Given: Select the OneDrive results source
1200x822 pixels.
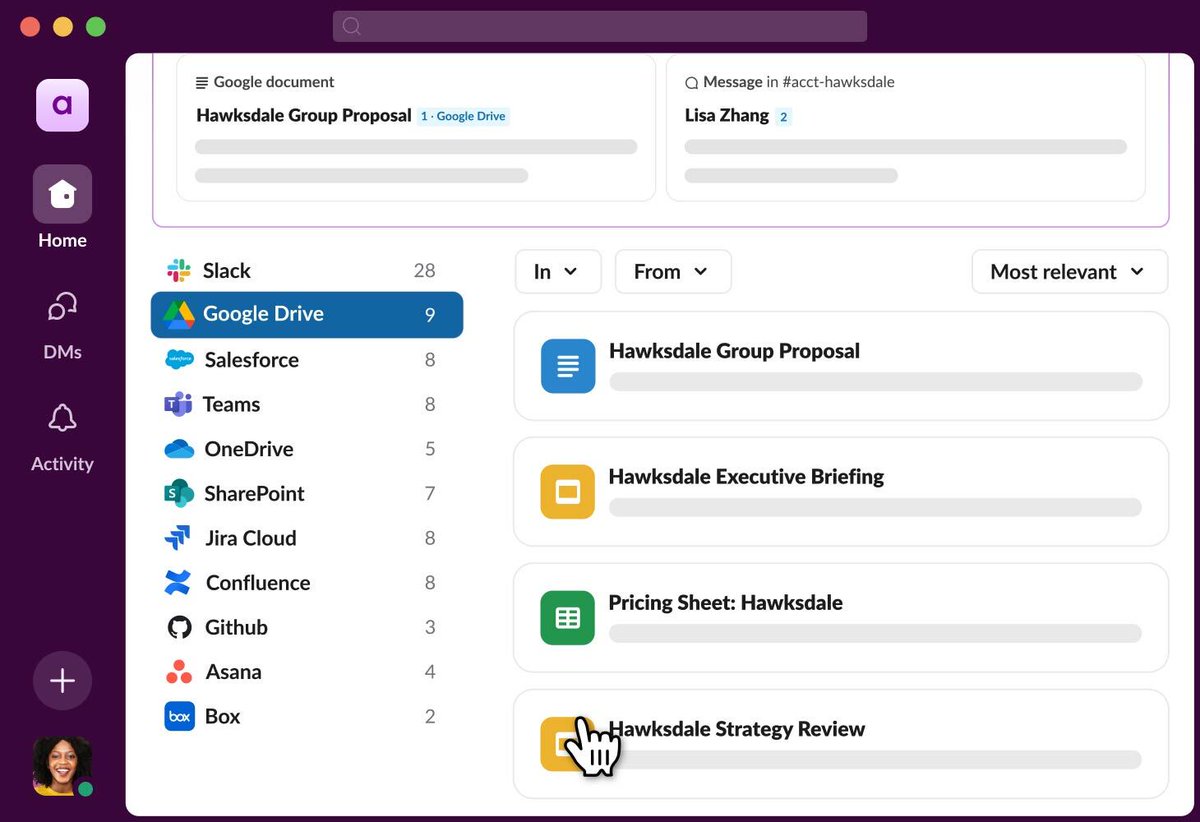Looking at the screenshot, I should click(x=307, y=449).
